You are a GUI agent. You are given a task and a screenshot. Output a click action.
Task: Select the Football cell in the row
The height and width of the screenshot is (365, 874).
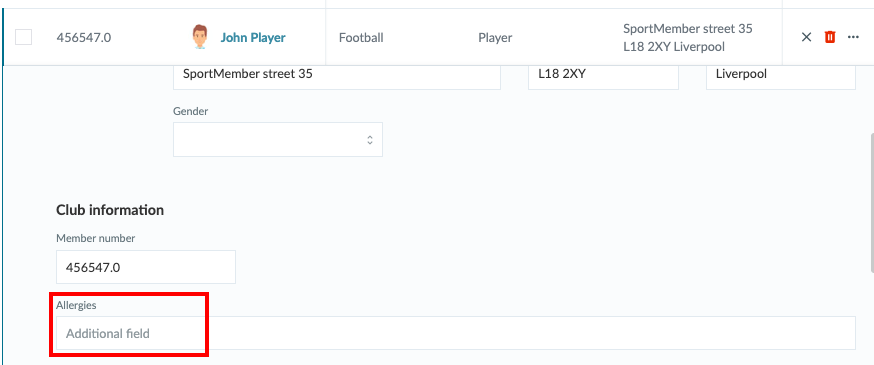pyautogui.click(x=361, y=37)
